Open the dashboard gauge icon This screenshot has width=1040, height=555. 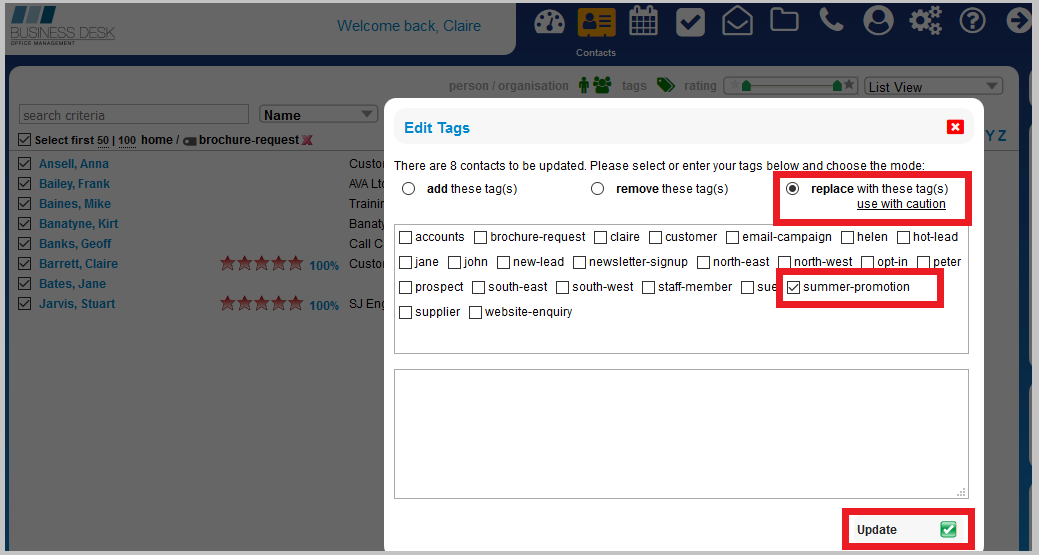pyautogui.click(x=549, y=22)
